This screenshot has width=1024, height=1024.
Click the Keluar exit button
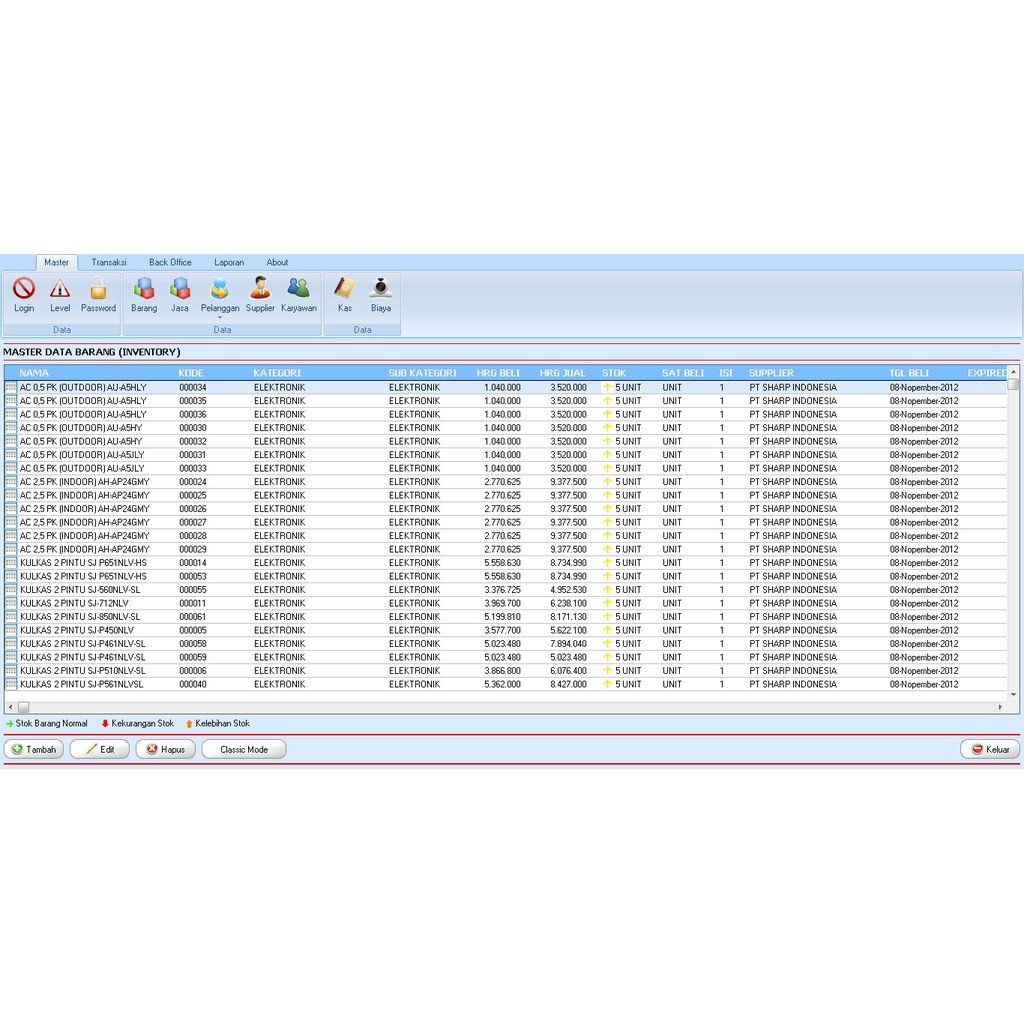click(990, 749)
